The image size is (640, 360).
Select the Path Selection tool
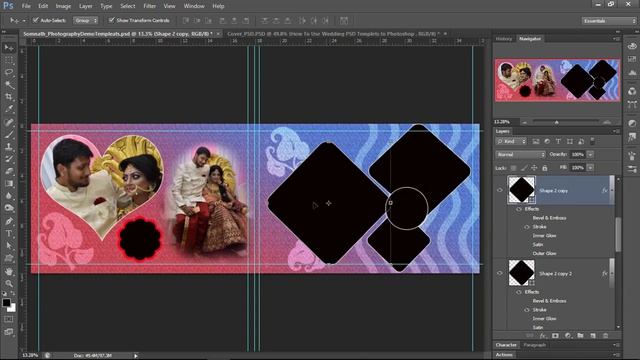pos(9,246)
